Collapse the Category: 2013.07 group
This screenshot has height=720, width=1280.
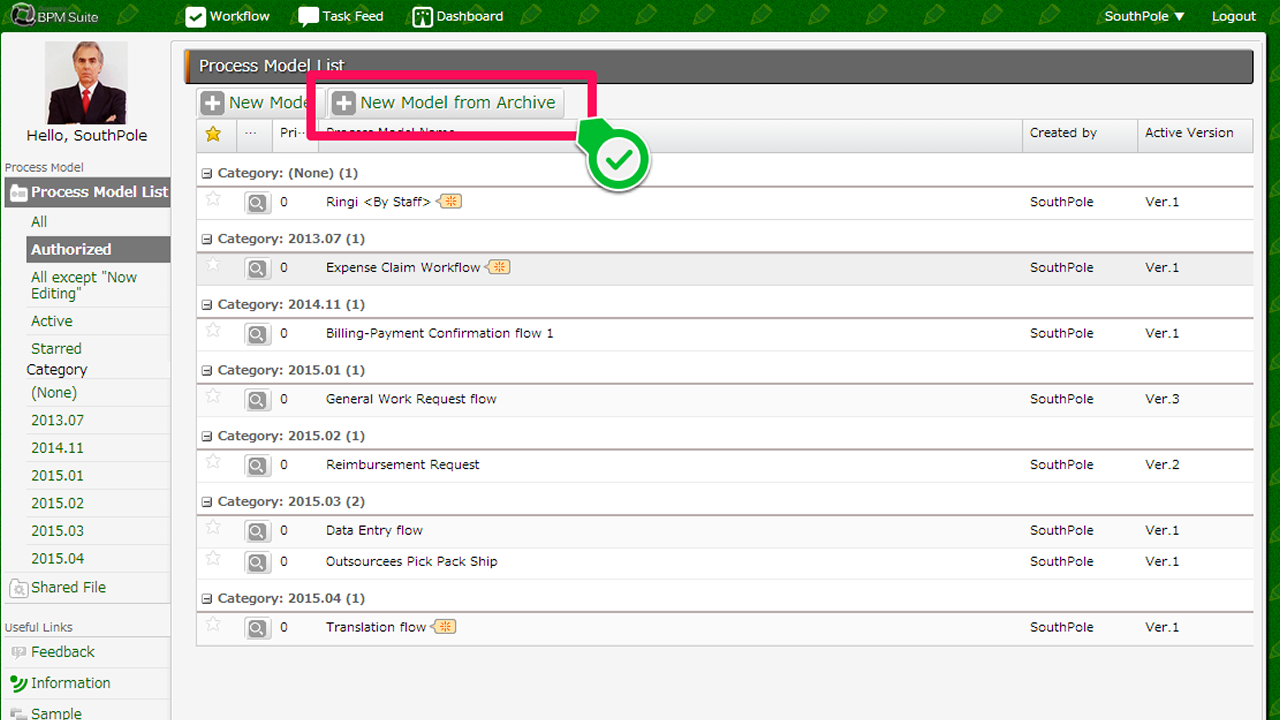tap(207, 239)
